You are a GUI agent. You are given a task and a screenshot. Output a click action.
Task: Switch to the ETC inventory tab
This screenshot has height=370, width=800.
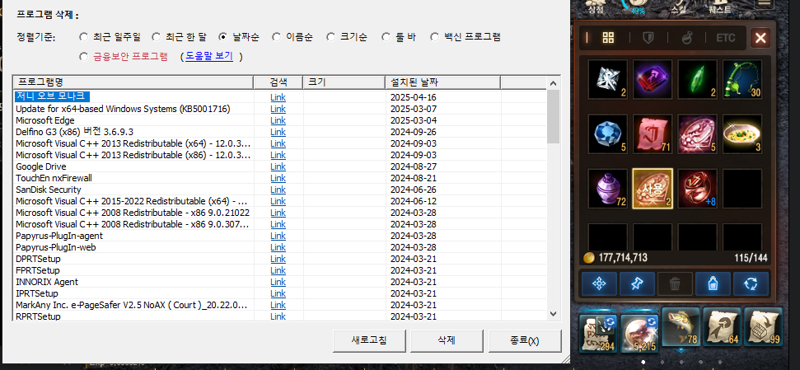pyautogui.click(x=726, y=38)
